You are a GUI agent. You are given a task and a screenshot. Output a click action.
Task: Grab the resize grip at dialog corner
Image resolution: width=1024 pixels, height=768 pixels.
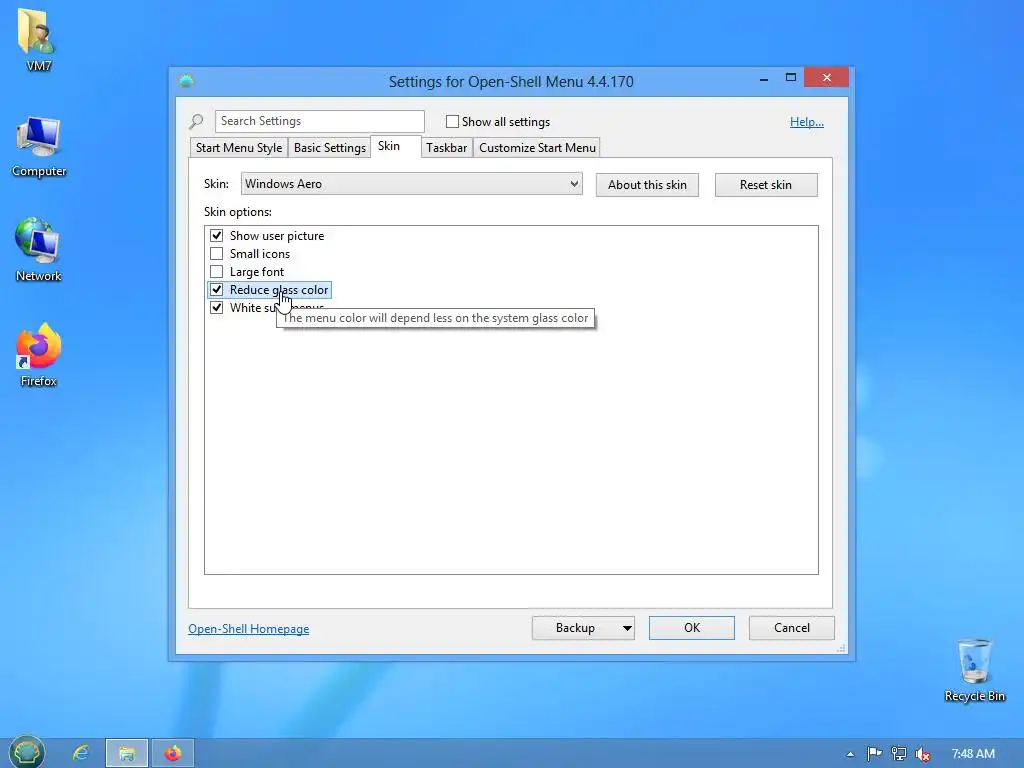point(841,648)
